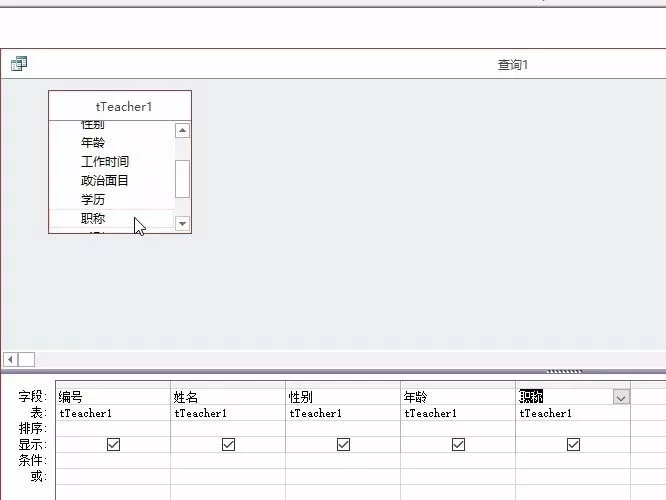This screenshot has width=666, height=500.
Task: Click the tTeacher1 table header
Action: [120, 106]
